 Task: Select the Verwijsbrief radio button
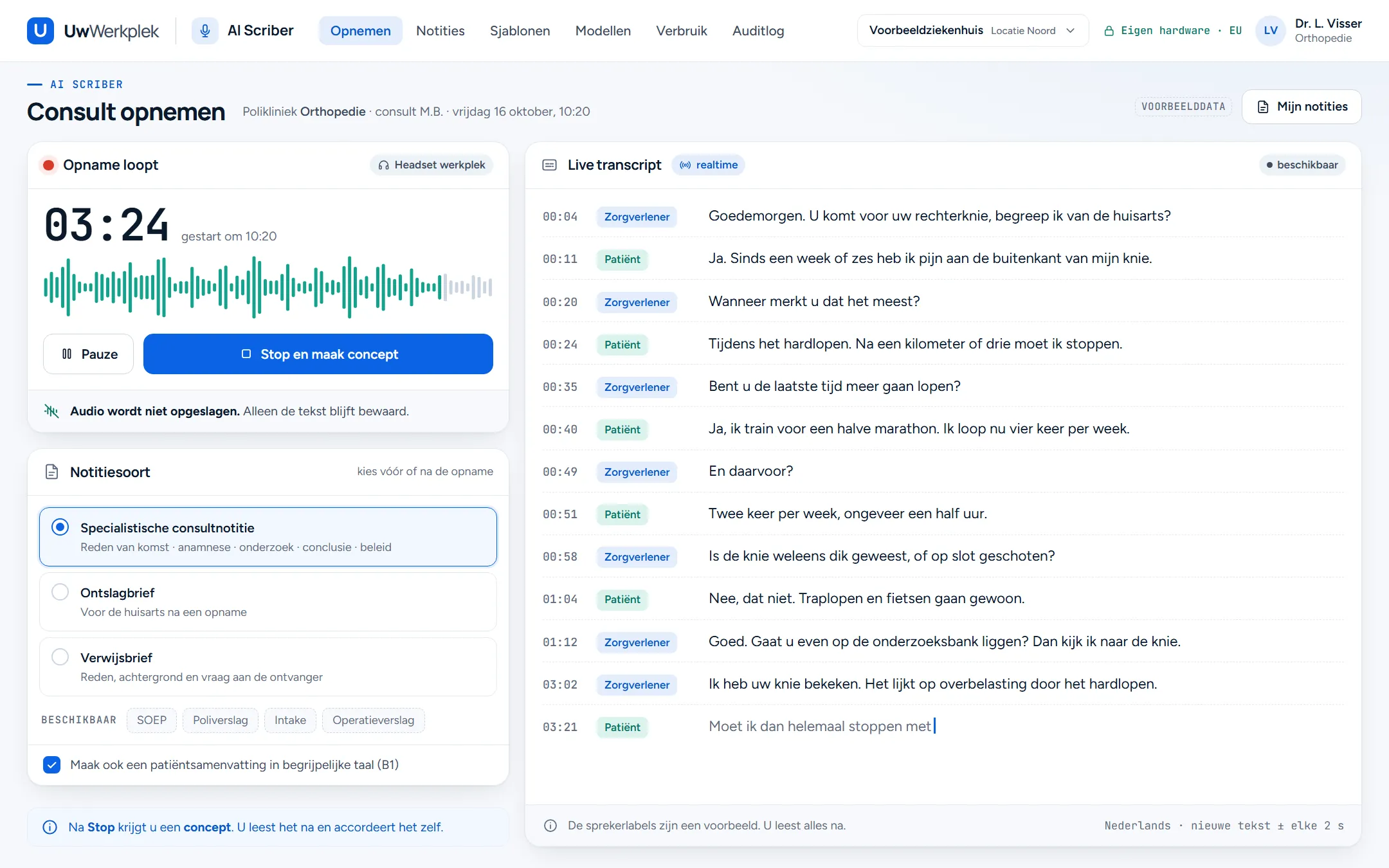60,657
